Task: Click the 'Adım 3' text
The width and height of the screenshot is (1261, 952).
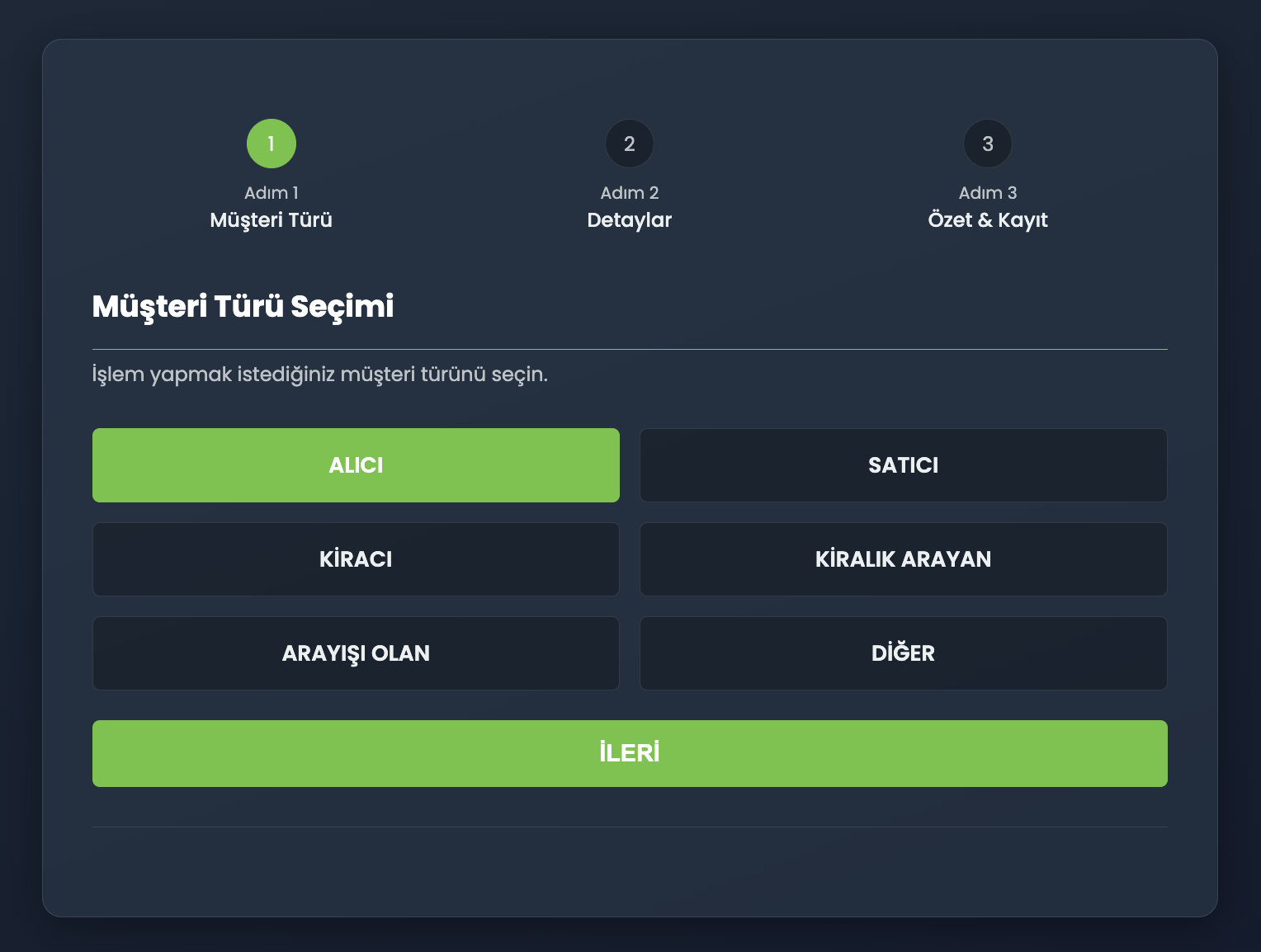Action: pos(987,193)
